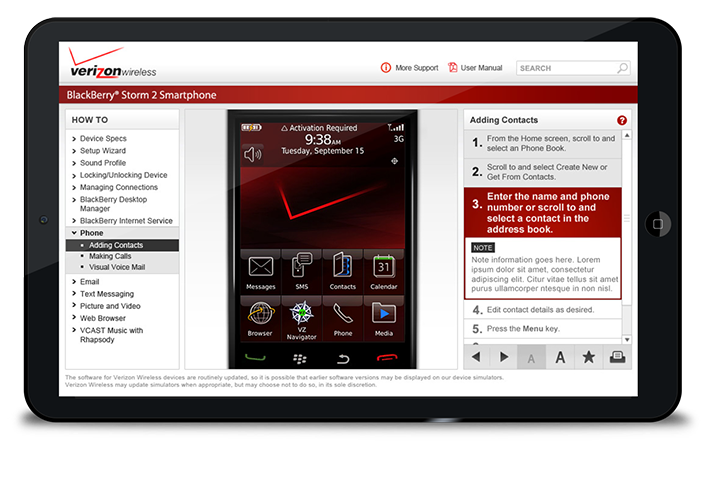Click the print icon
This screenshot has width=710, height=493.
[617, 357]
